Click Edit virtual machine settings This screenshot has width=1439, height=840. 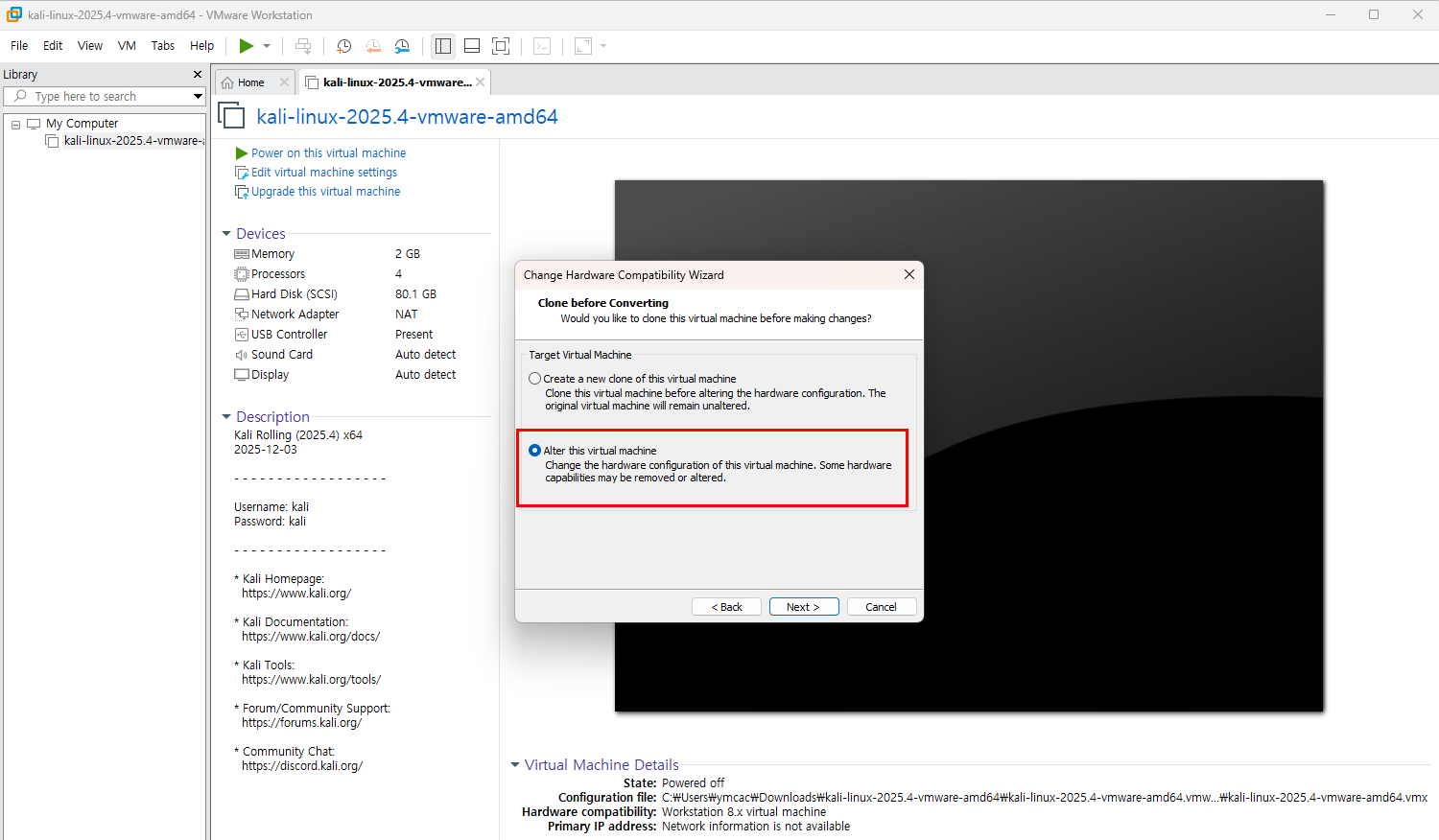tap(324, 173)
